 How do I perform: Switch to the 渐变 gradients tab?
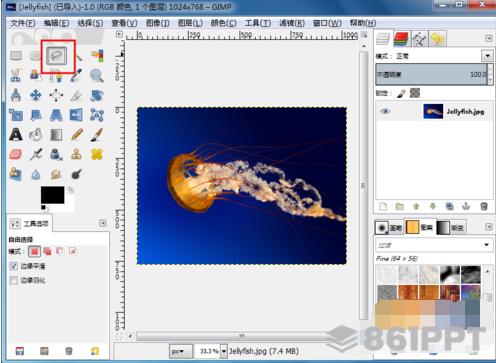coord(450,228)
